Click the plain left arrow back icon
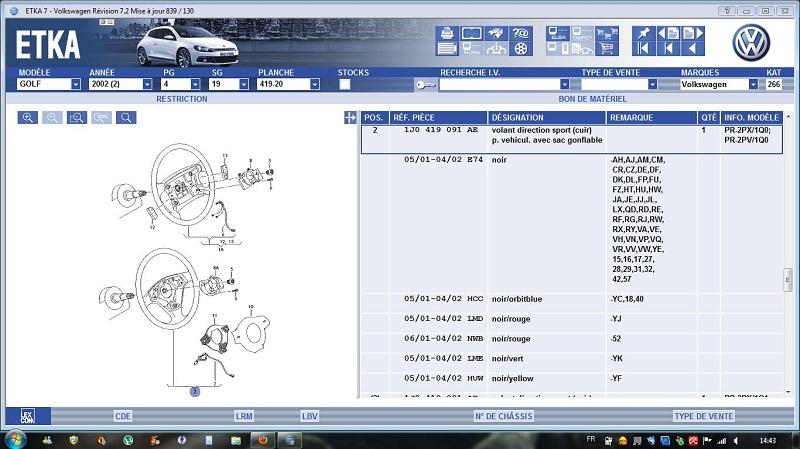 coord(693,48)
